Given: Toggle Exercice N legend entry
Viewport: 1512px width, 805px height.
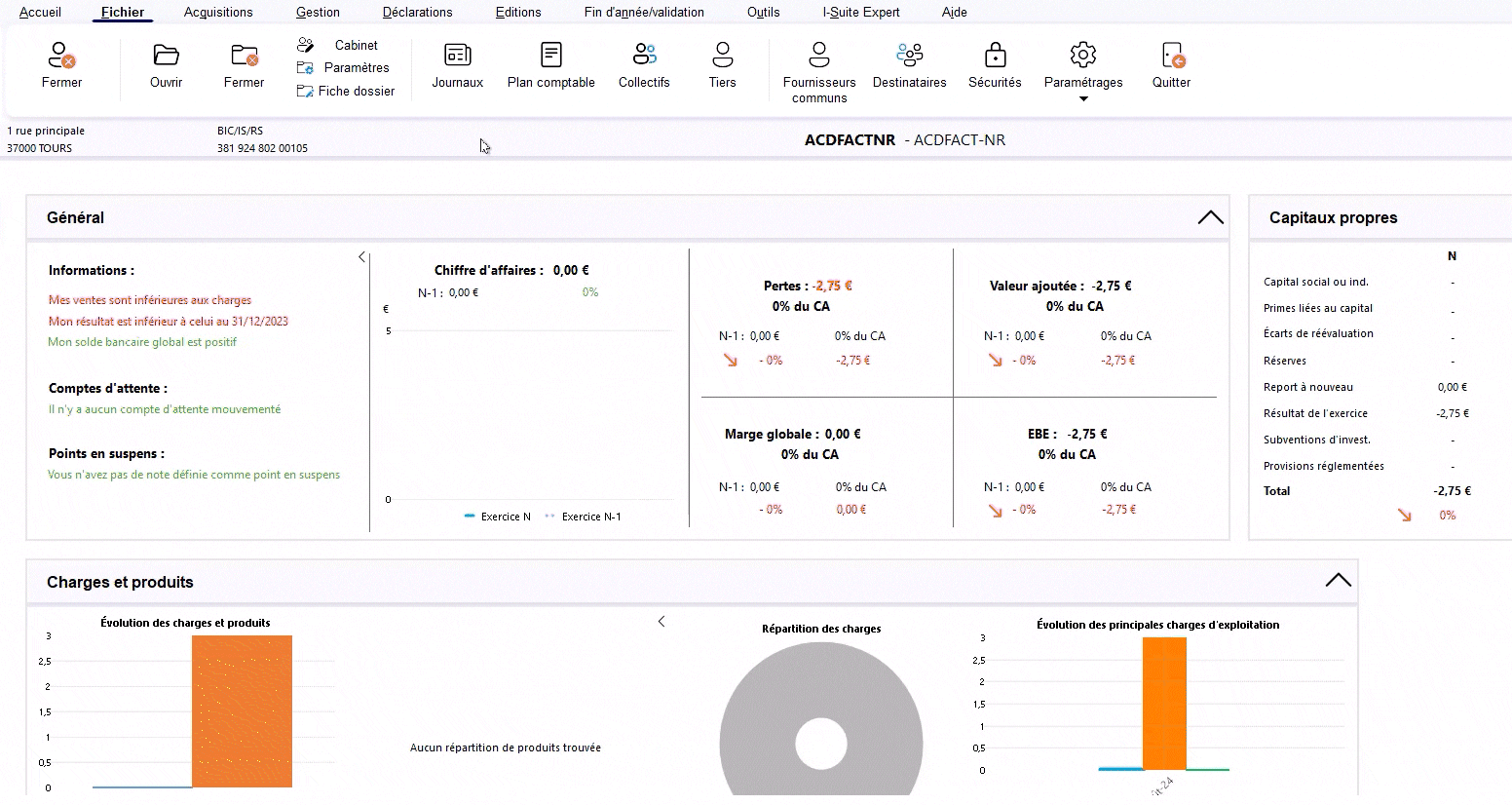Looking at the screenshot, I should [498, 517].
